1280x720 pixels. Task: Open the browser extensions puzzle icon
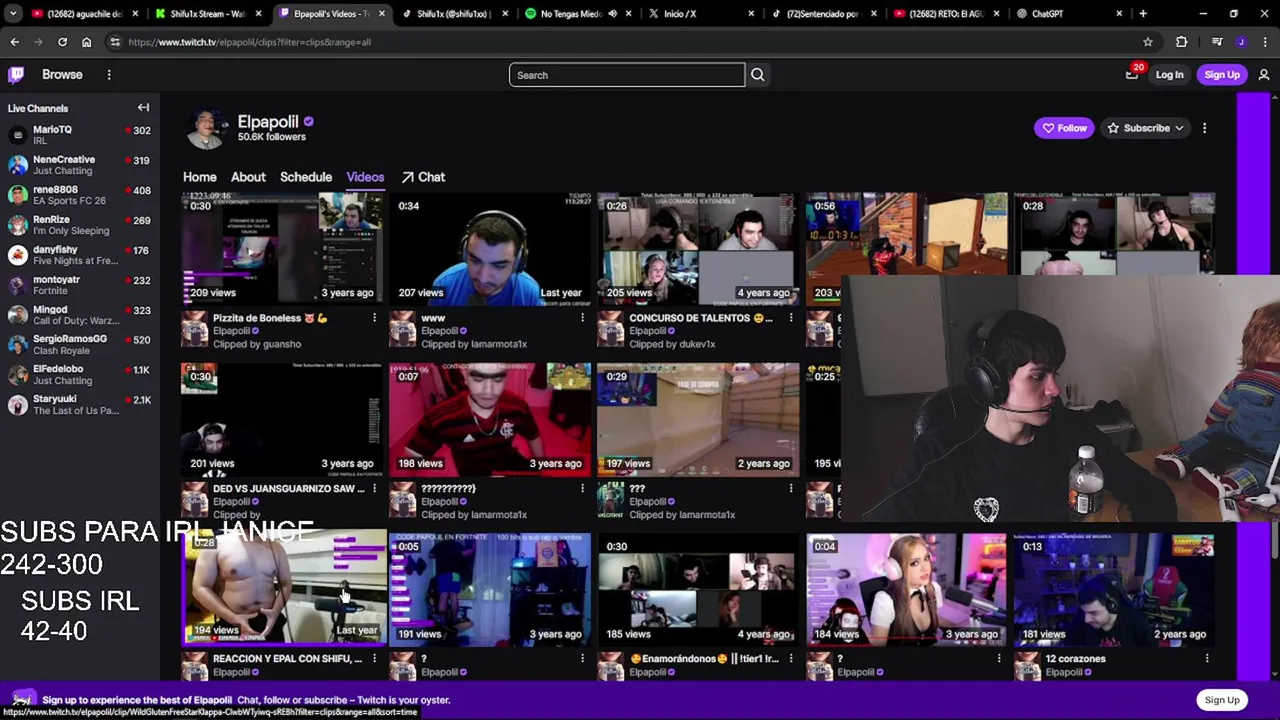pos(1181,42)
